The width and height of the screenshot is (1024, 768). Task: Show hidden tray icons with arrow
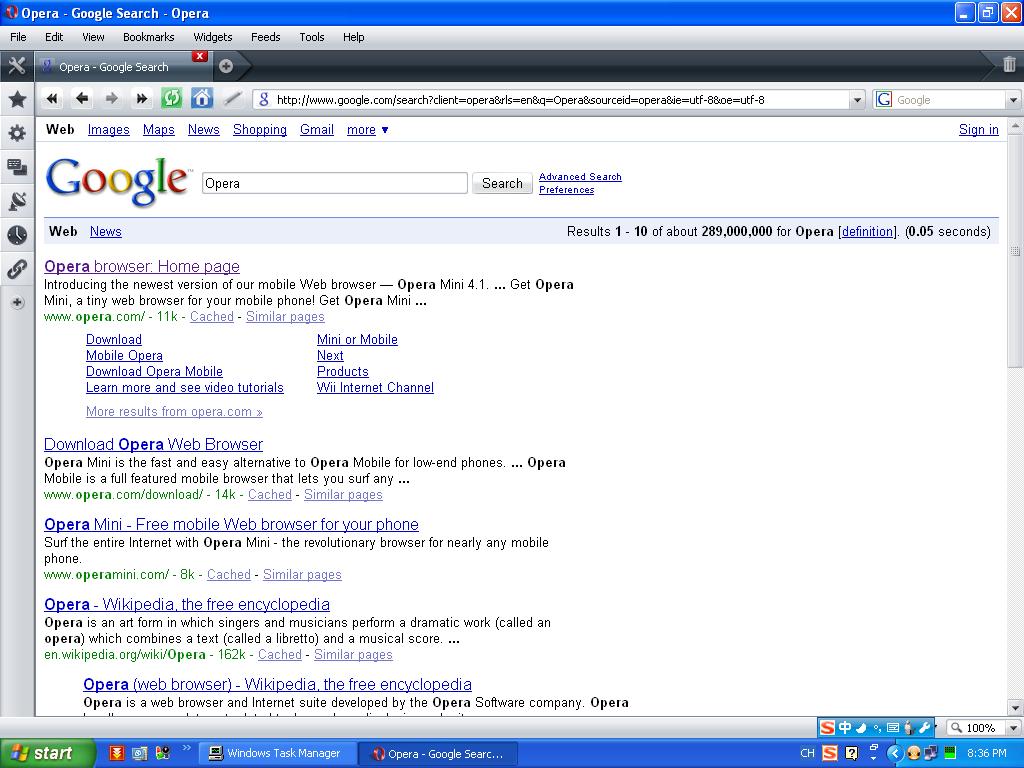point(894,753)
